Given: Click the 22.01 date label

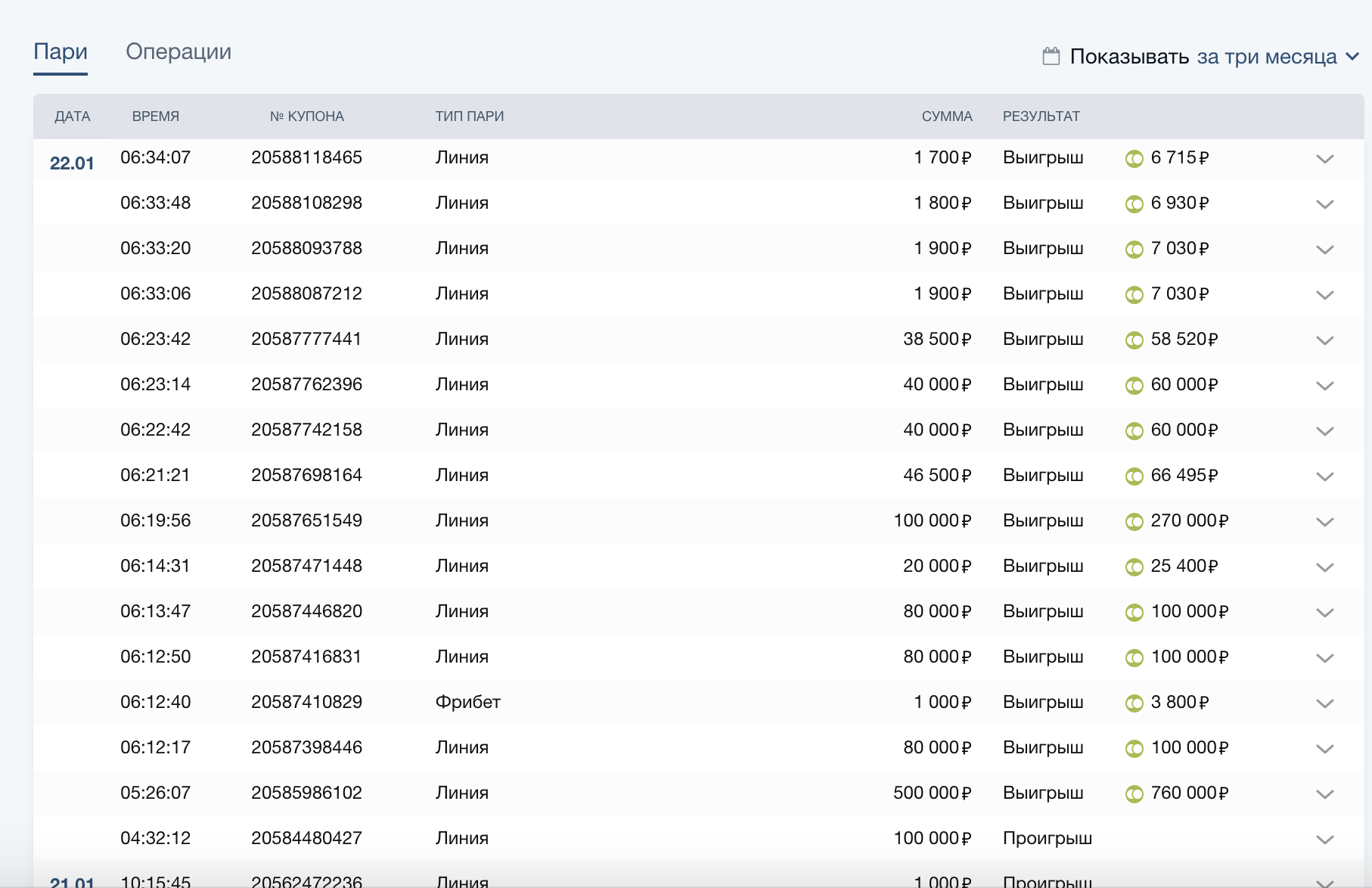Looking at the screenshot, I should click(x=72, y=163).
